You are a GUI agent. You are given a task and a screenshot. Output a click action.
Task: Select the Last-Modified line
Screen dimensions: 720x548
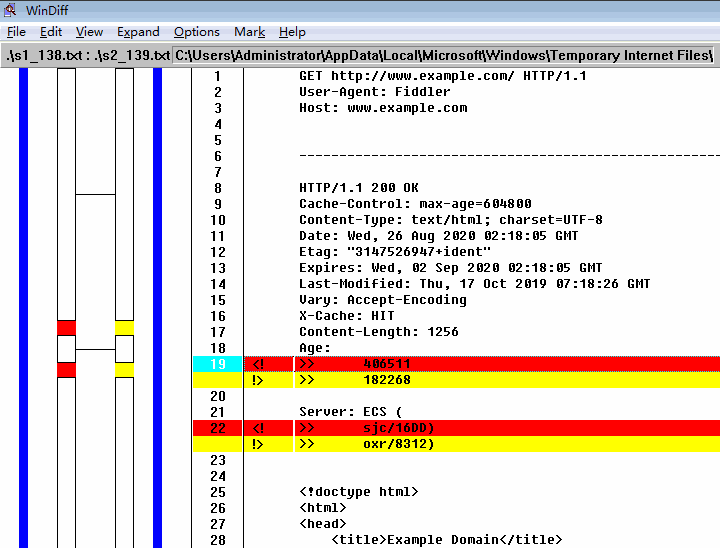click(x=474, y=284)
